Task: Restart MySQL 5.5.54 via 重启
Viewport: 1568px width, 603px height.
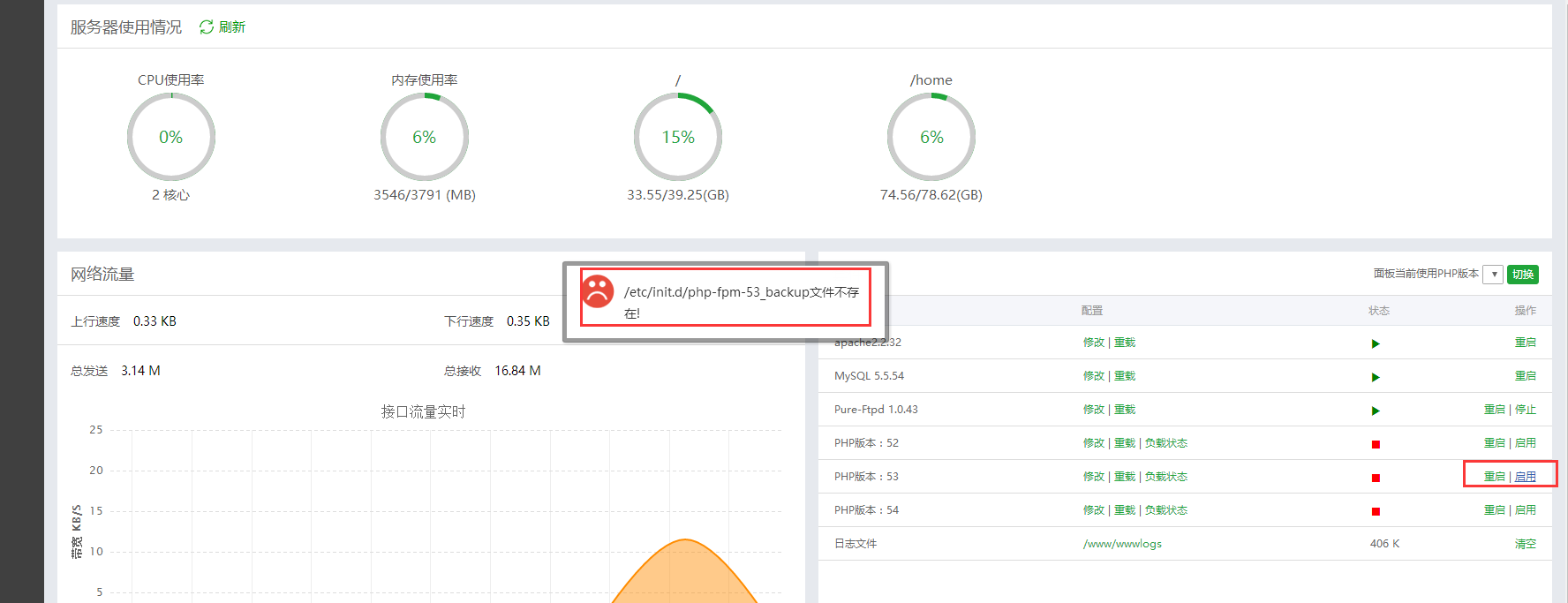Action: click(1526, 376)
